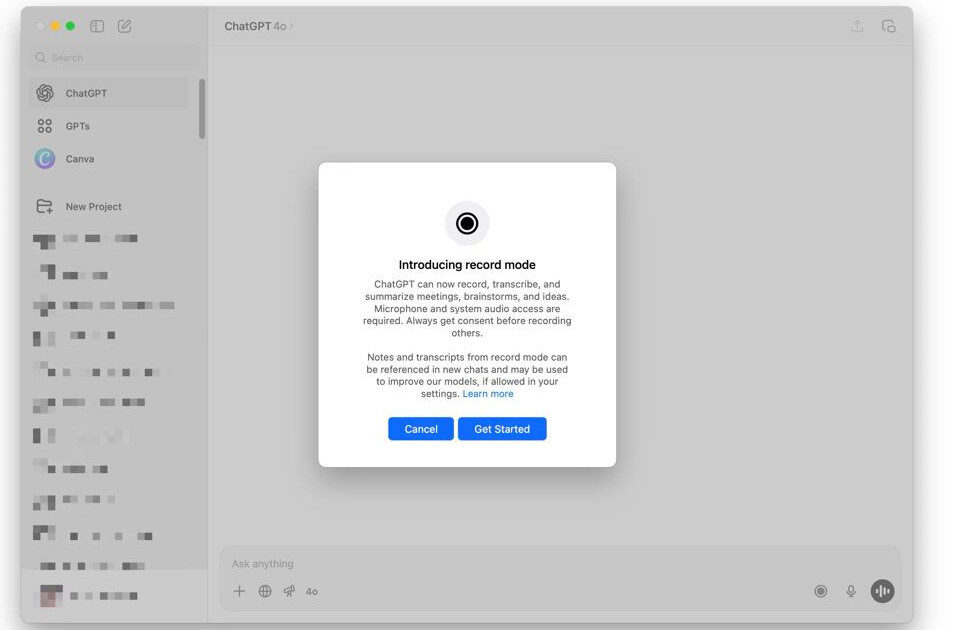The image size is (960, 630).
Task: Click Get Started in record mode dialog
Action: coord(502,429)
